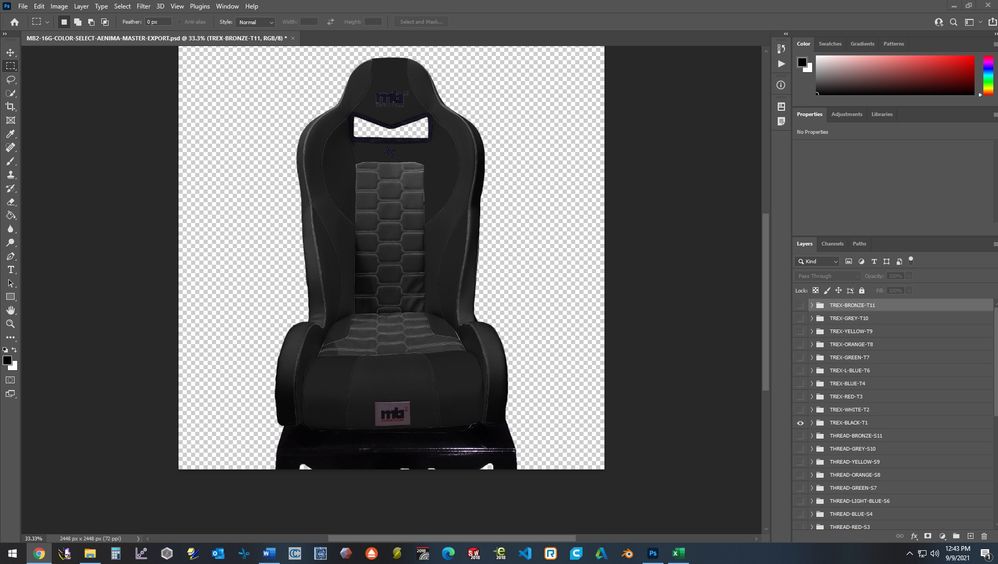Click Select and Mask button
The image size is (998, 564).
coord(421,22)
